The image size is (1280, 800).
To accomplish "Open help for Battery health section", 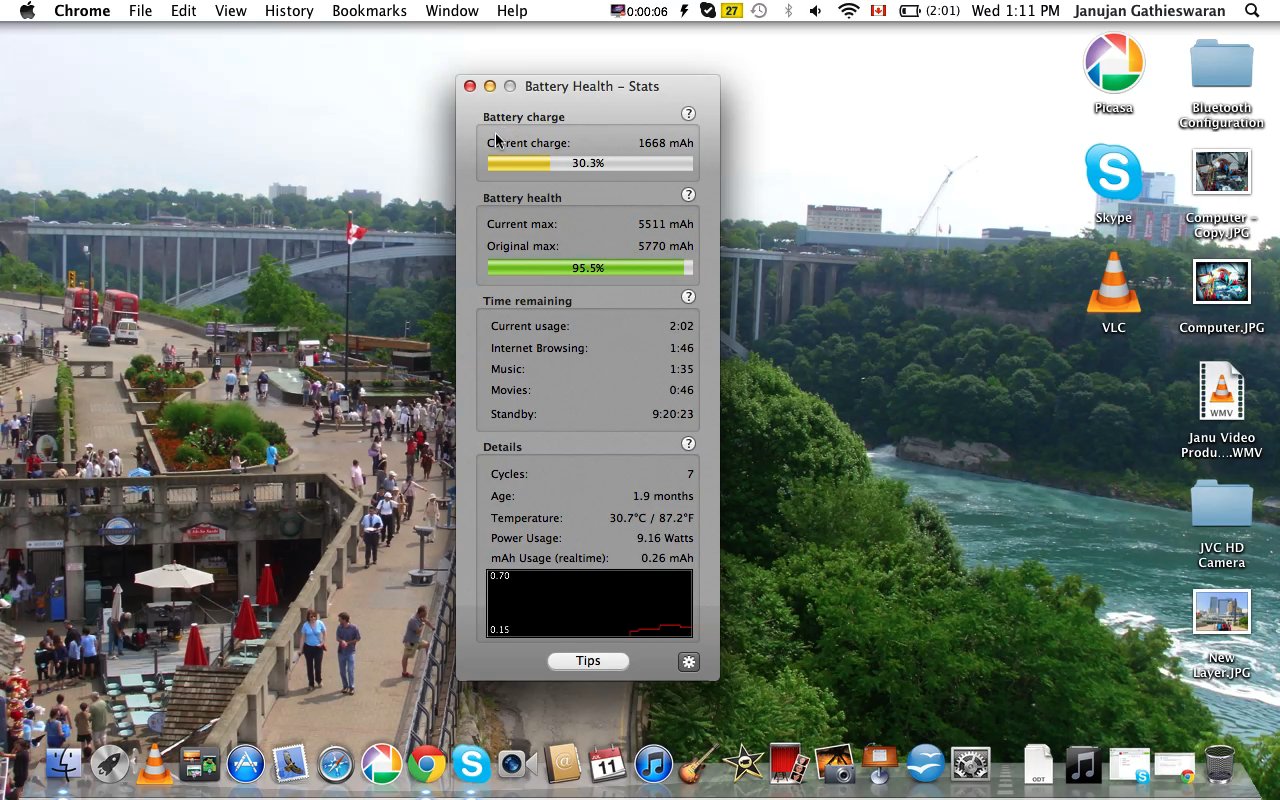I will 688,195.
